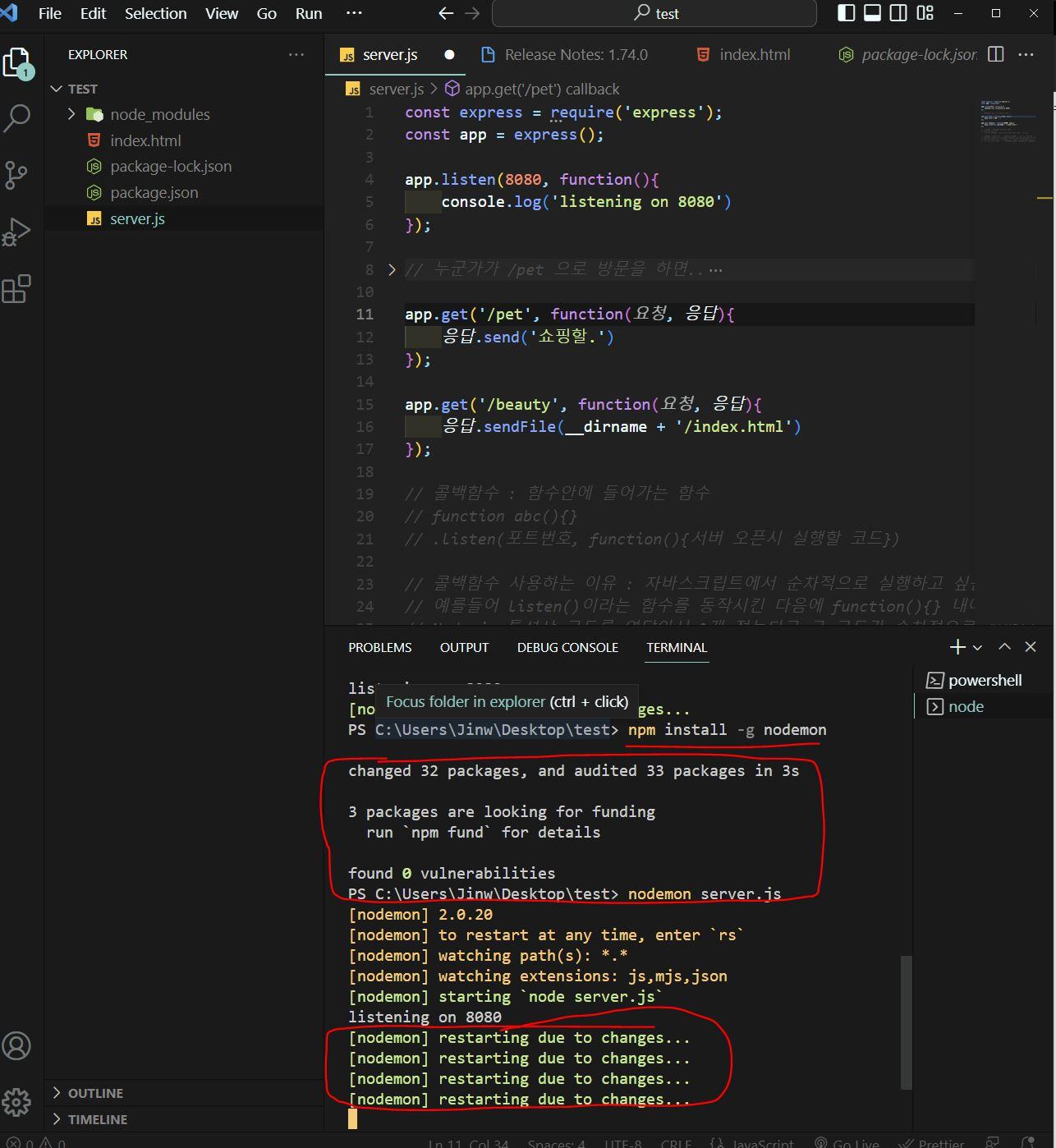Open the Explorer view in the activity bar
1056x1148 pixels.
(17, 62)
